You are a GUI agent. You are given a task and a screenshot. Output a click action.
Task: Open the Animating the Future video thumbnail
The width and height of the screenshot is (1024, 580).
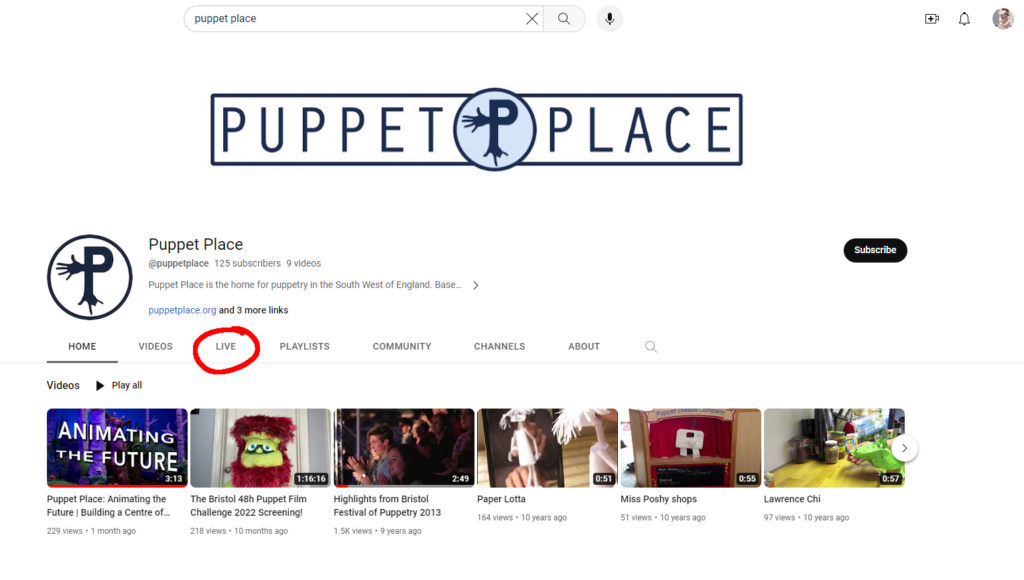point(117,447)
